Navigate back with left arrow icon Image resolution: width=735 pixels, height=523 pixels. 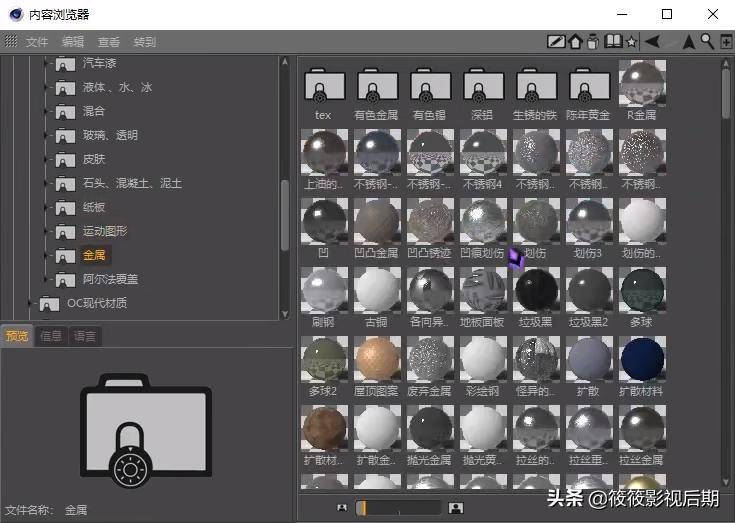(652, 42)
